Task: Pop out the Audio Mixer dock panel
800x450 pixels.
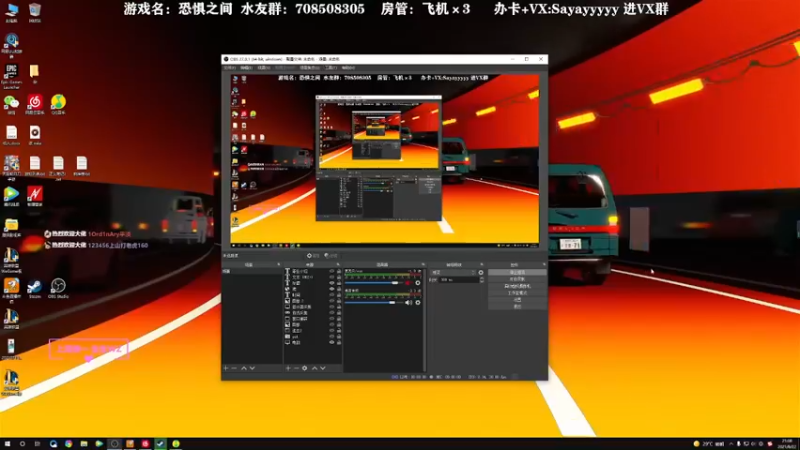Action: tap(423, 265)
